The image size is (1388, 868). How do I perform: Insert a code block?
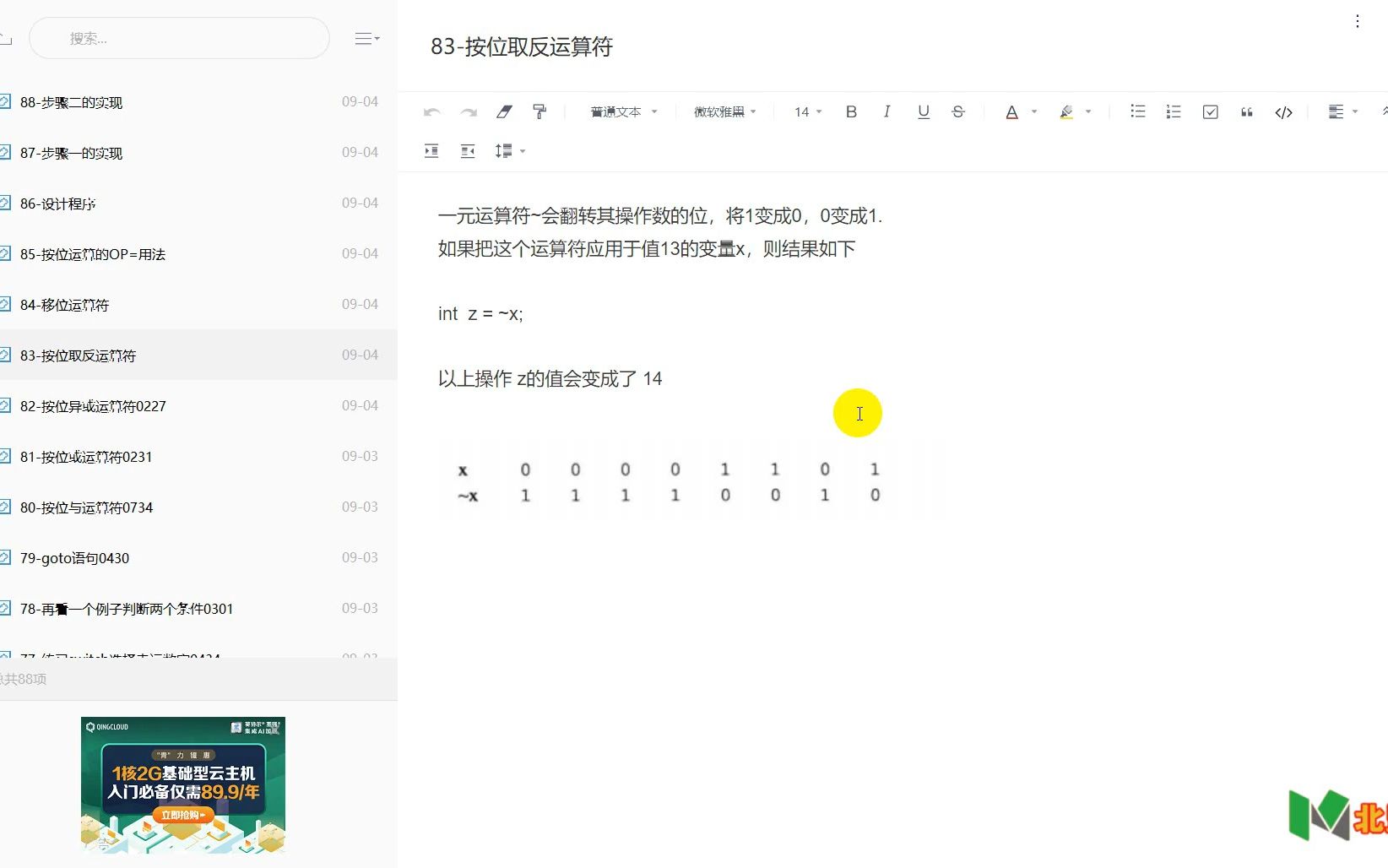[x=1282, y=111]
